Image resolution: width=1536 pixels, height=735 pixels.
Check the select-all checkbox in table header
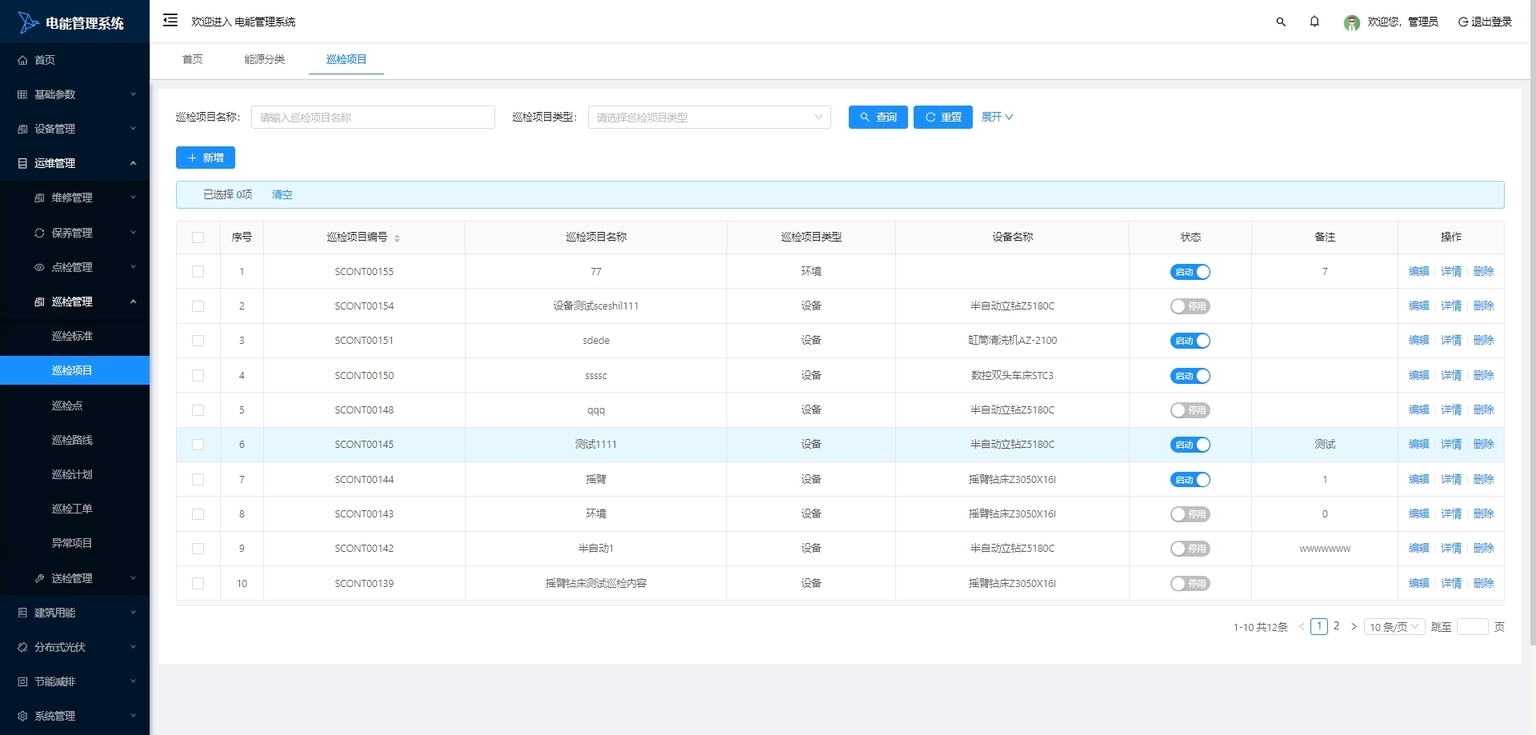pyautogui.click(x=198, y=238)
